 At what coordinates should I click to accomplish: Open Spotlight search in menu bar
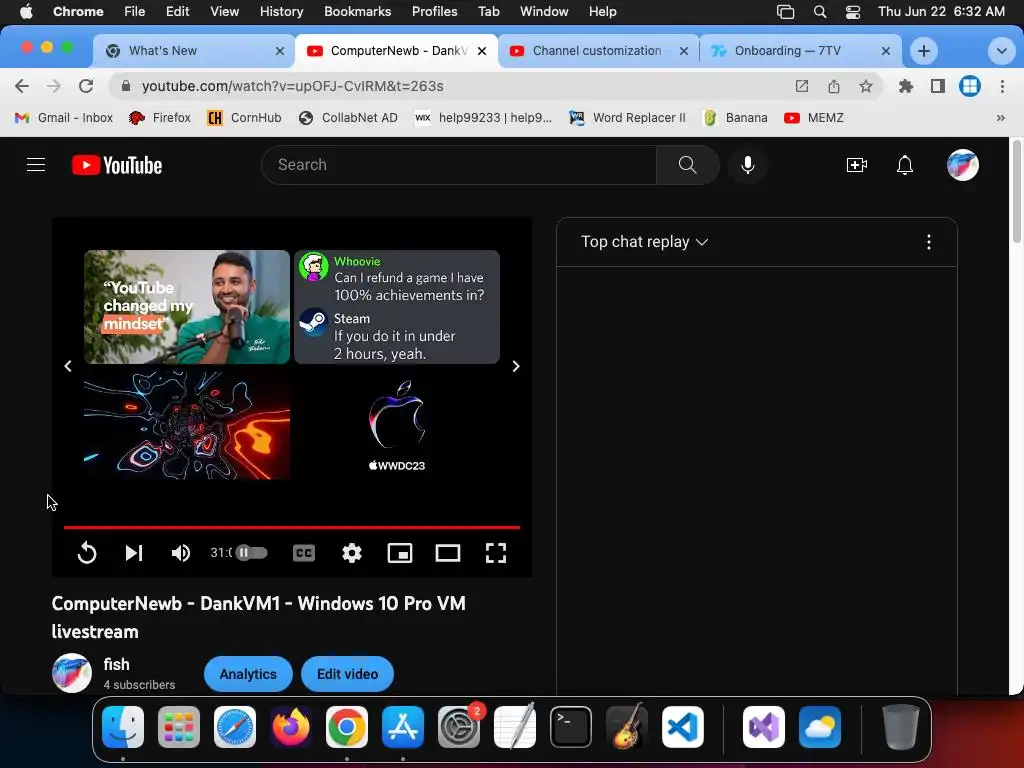point(820,12)
